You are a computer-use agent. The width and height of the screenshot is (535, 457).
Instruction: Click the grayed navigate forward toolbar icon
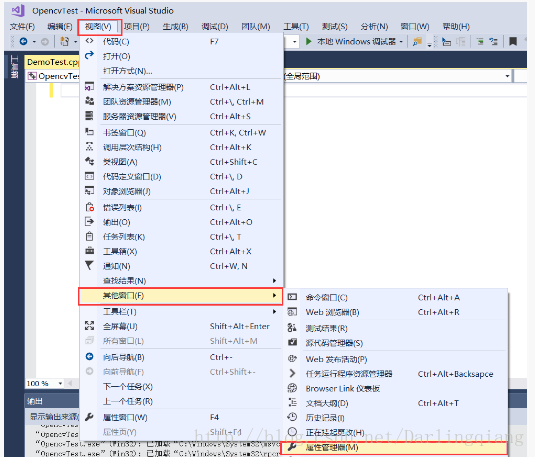coord(44,42)
